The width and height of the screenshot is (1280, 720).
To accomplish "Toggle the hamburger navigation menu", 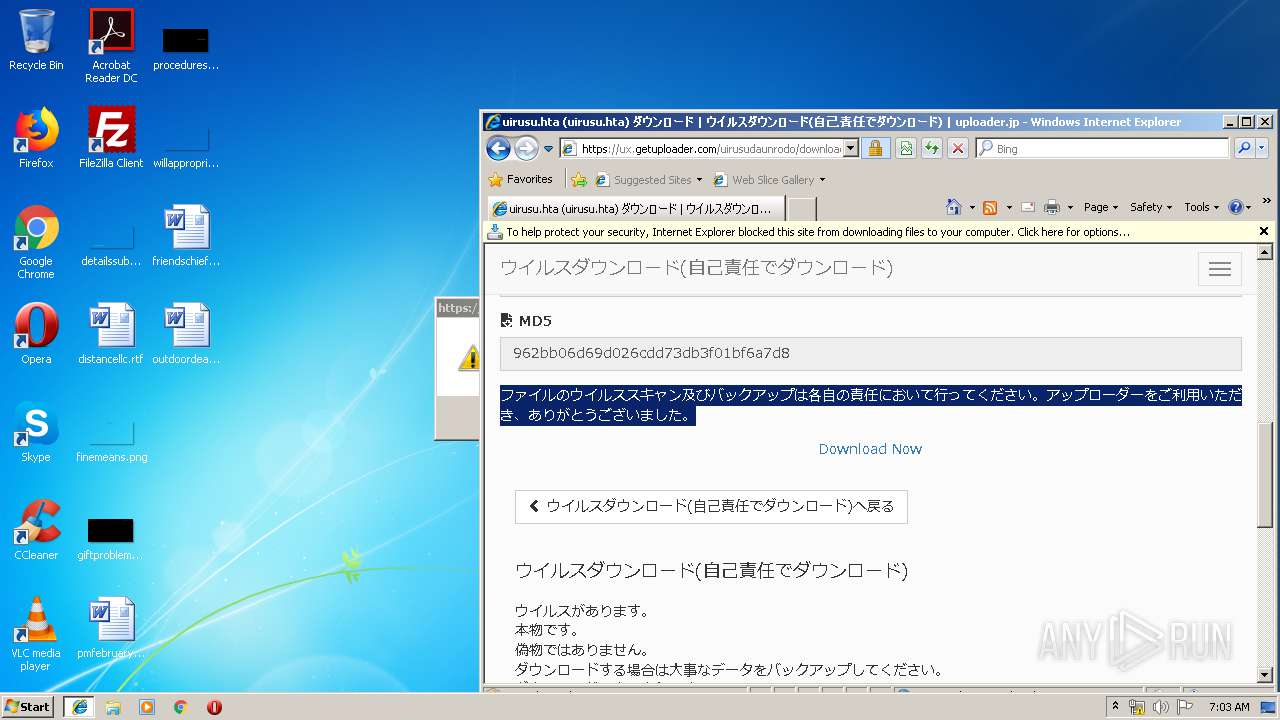I will click(x=1219, y=269).
